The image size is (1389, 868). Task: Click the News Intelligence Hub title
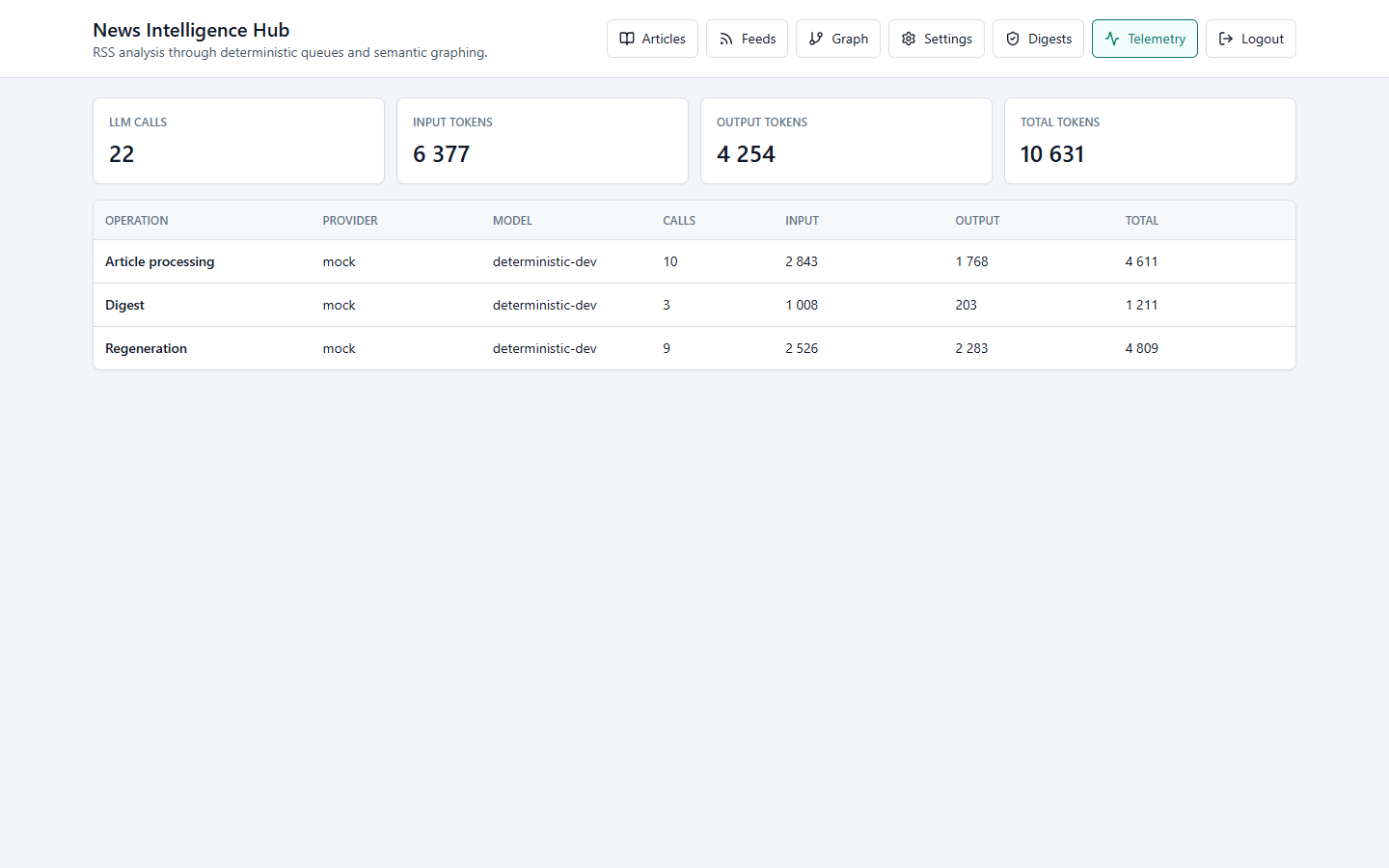click(x=191, y=30)
